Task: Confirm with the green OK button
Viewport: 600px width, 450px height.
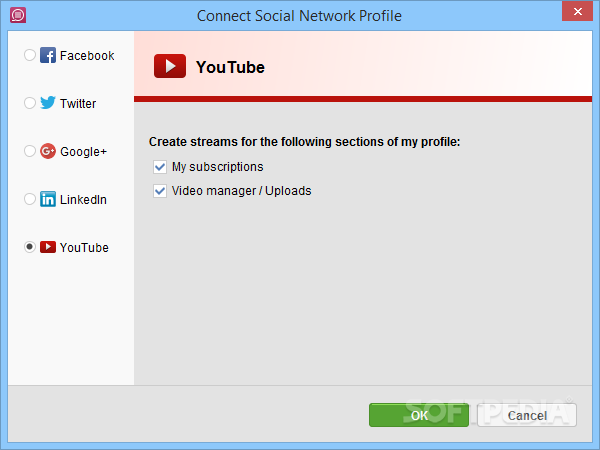Action: 419,415
